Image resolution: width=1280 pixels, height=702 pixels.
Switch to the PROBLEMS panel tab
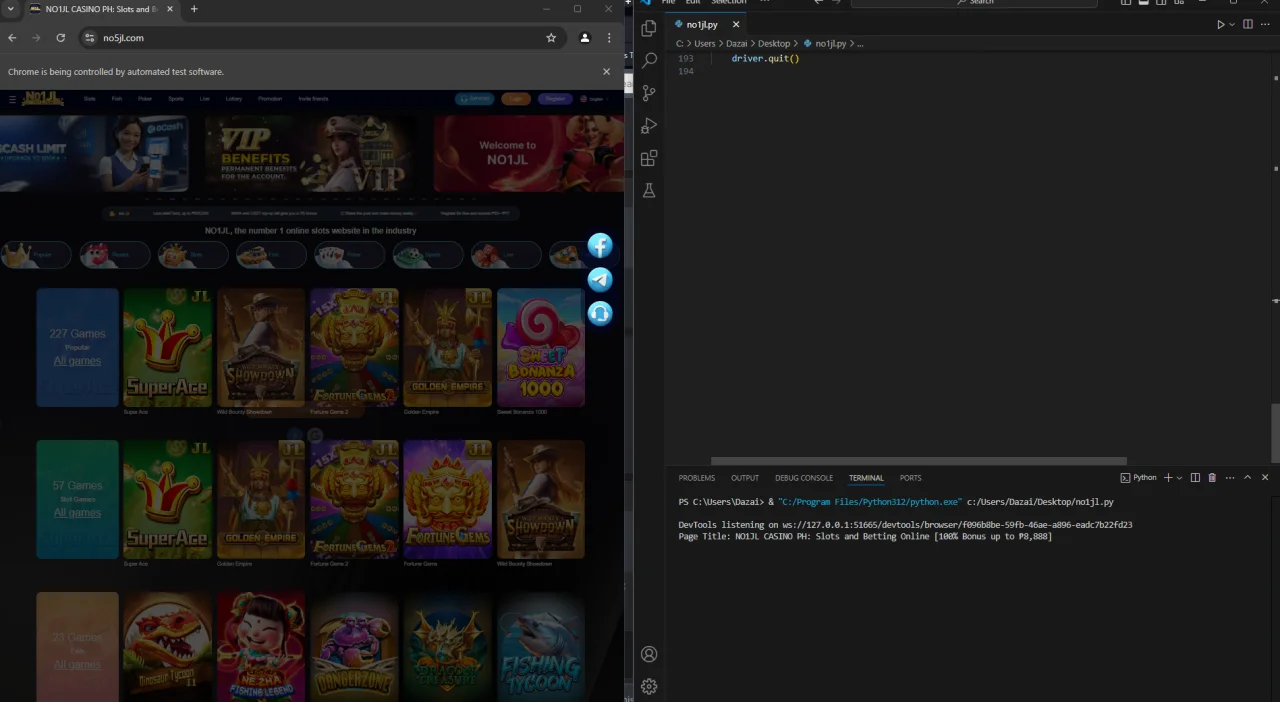[697, 478]
